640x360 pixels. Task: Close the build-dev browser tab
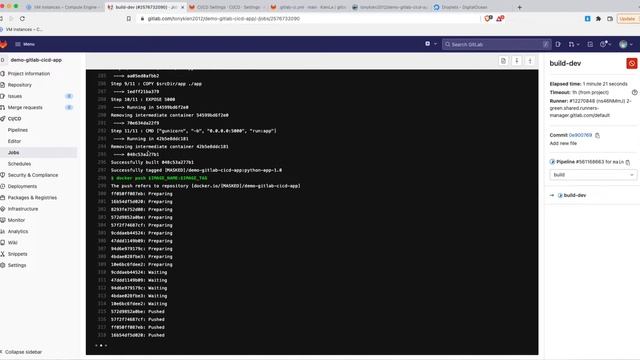182,7
